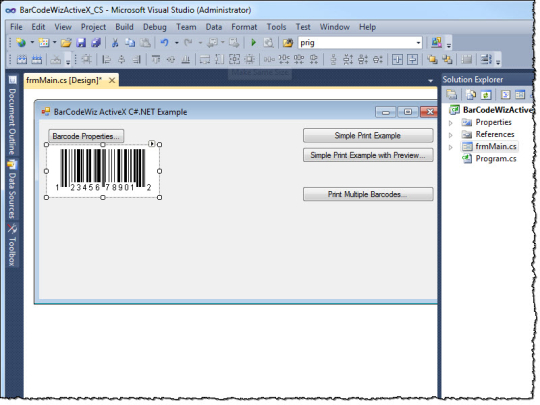This screenshot has width=540, height=405.
Task: Click the Align Centers layout icon
Action: point(122,60)
